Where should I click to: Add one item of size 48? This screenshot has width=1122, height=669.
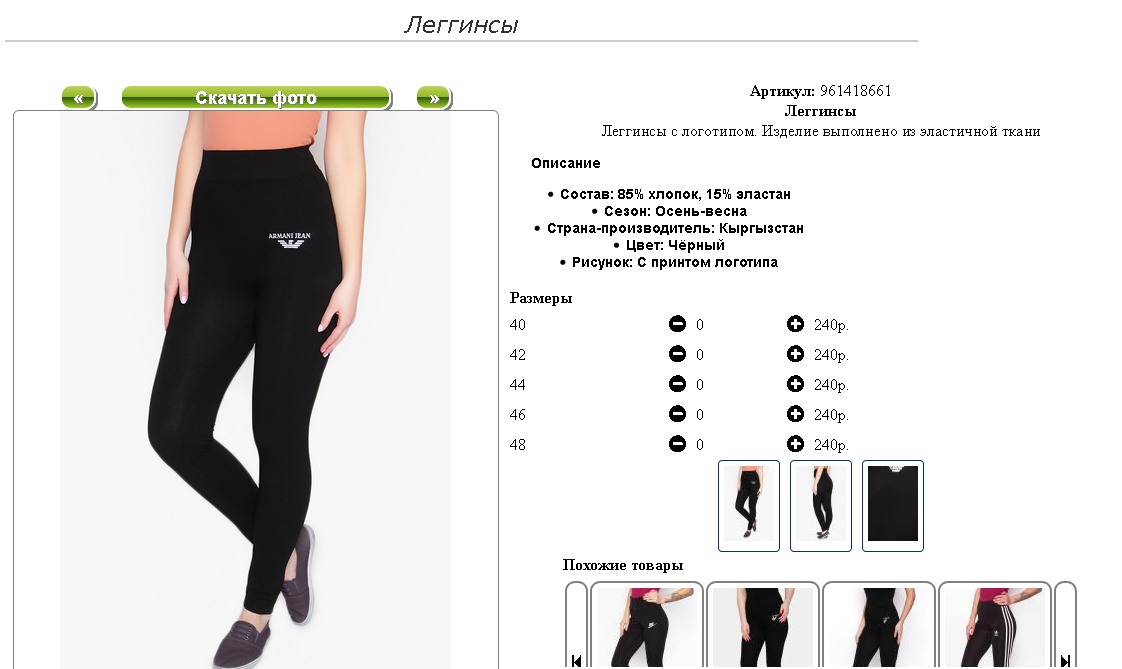point(795,444)
